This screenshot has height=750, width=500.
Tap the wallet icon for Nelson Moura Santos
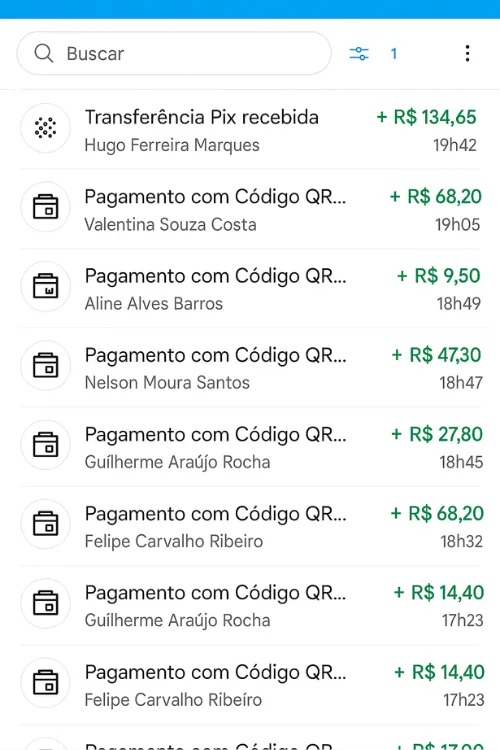pos(45,365)
